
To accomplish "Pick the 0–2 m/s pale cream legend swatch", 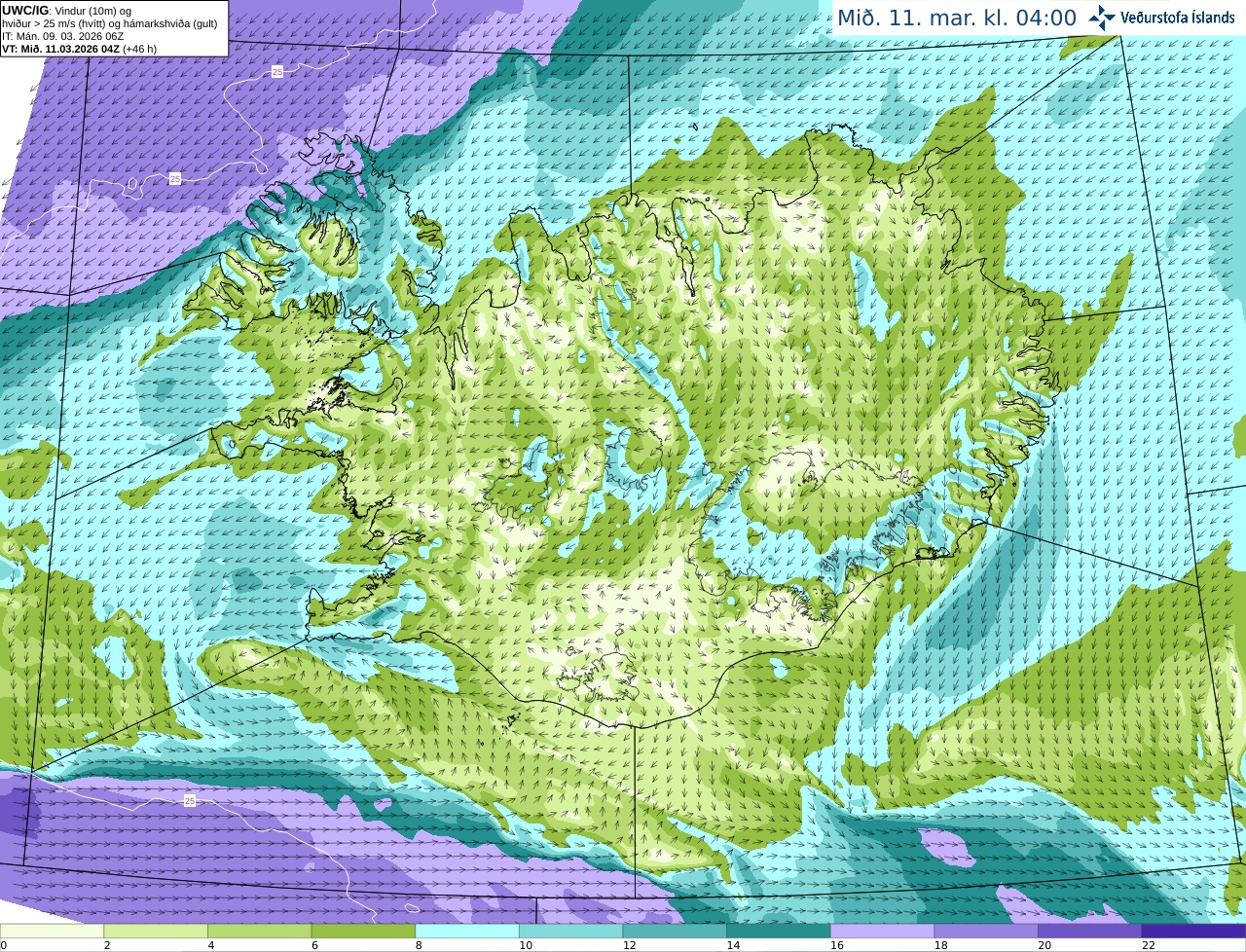I will (52, 931).
